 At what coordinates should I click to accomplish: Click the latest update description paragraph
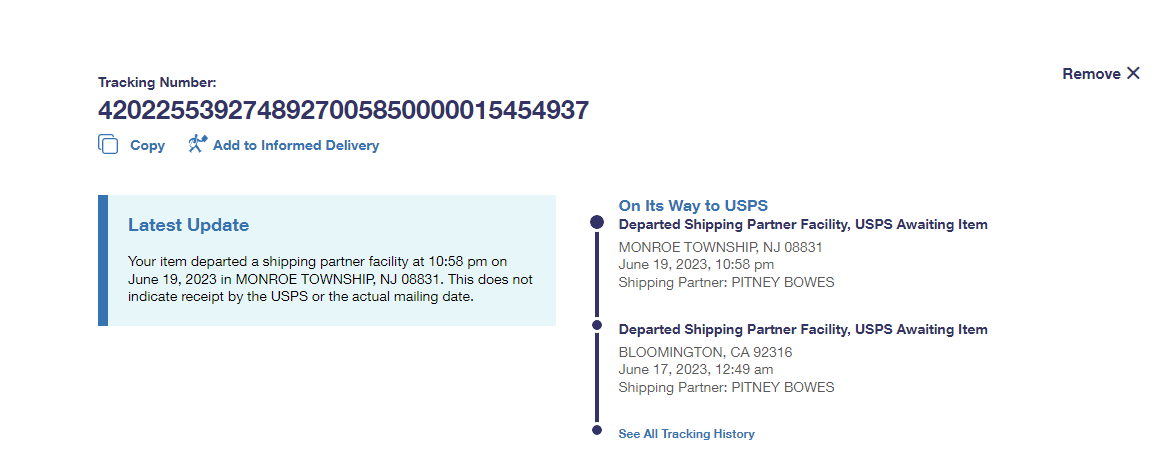click(x=330, y=279)
